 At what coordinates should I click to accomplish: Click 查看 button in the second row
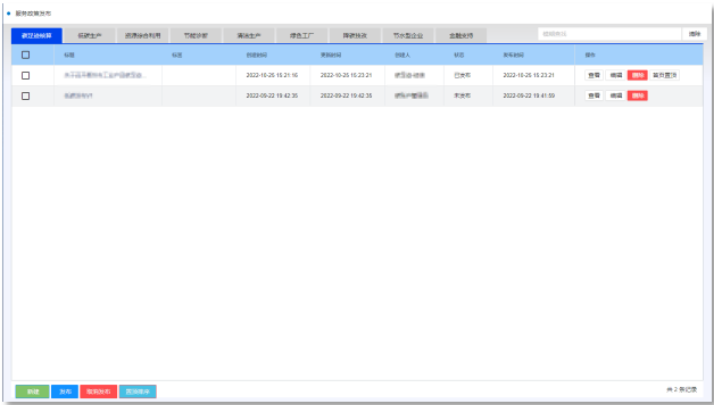point(594,96)
